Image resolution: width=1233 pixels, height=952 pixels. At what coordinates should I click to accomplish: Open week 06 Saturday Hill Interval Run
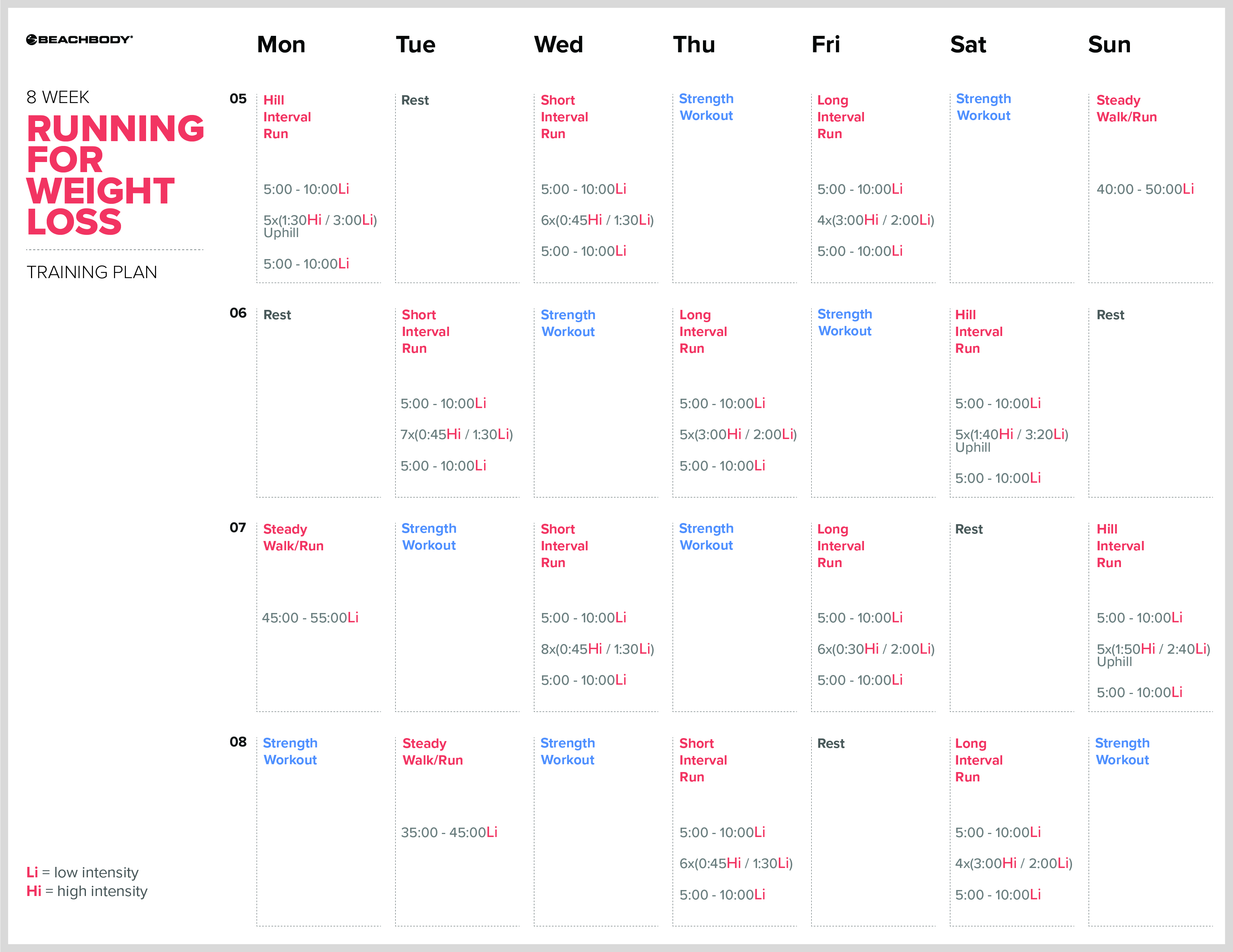click(x=978, y=331)
